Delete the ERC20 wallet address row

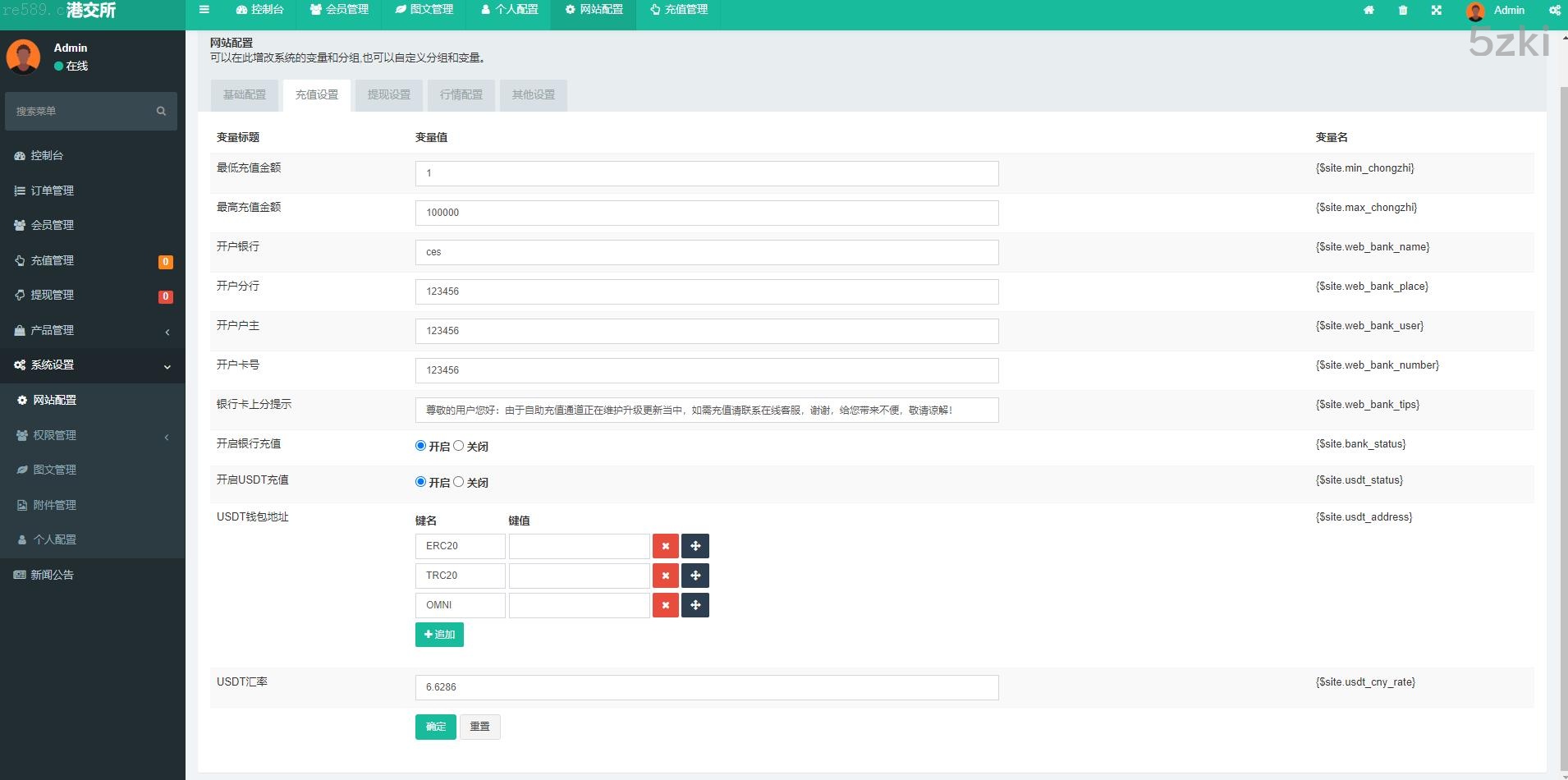[x=665, y=546]
